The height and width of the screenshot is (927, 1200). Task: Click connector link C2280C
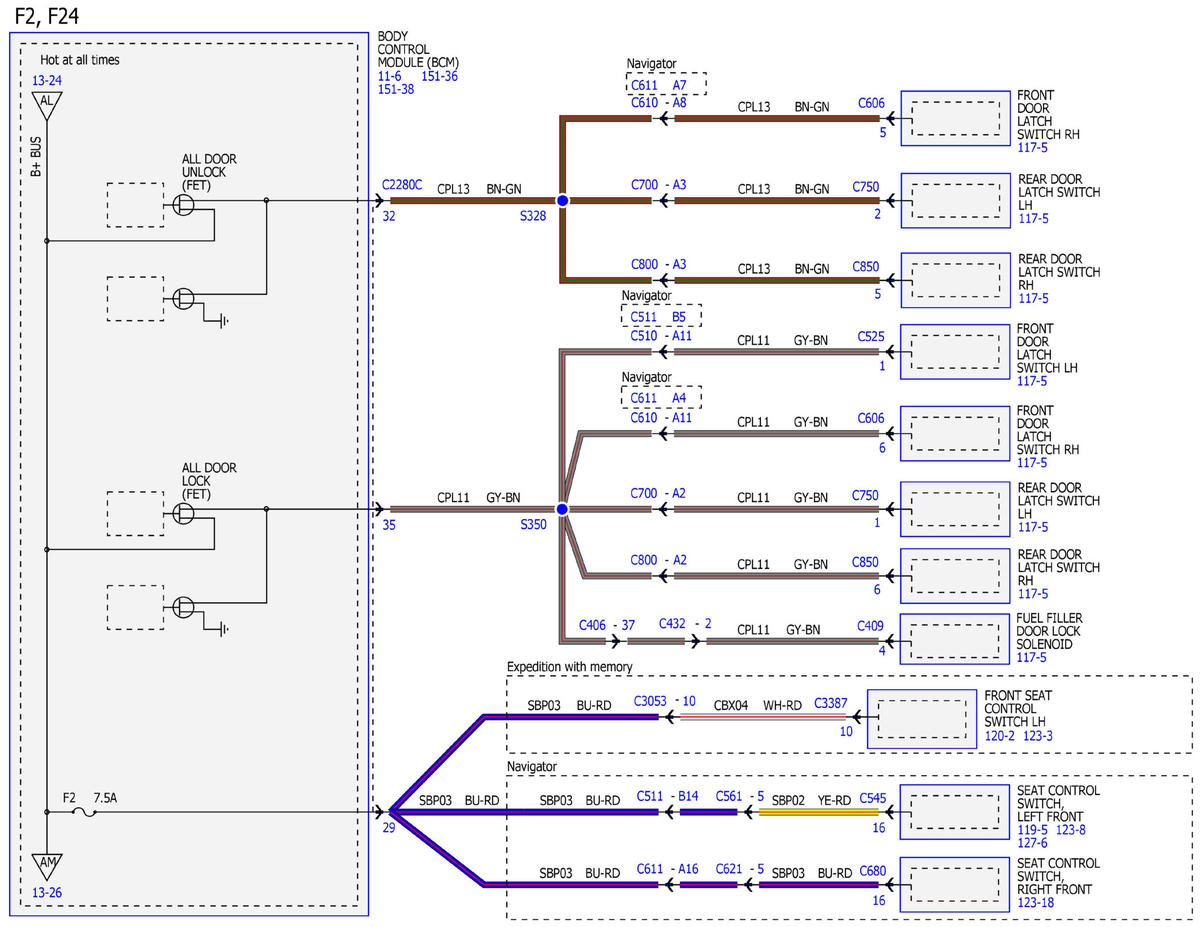click(402, 186)
